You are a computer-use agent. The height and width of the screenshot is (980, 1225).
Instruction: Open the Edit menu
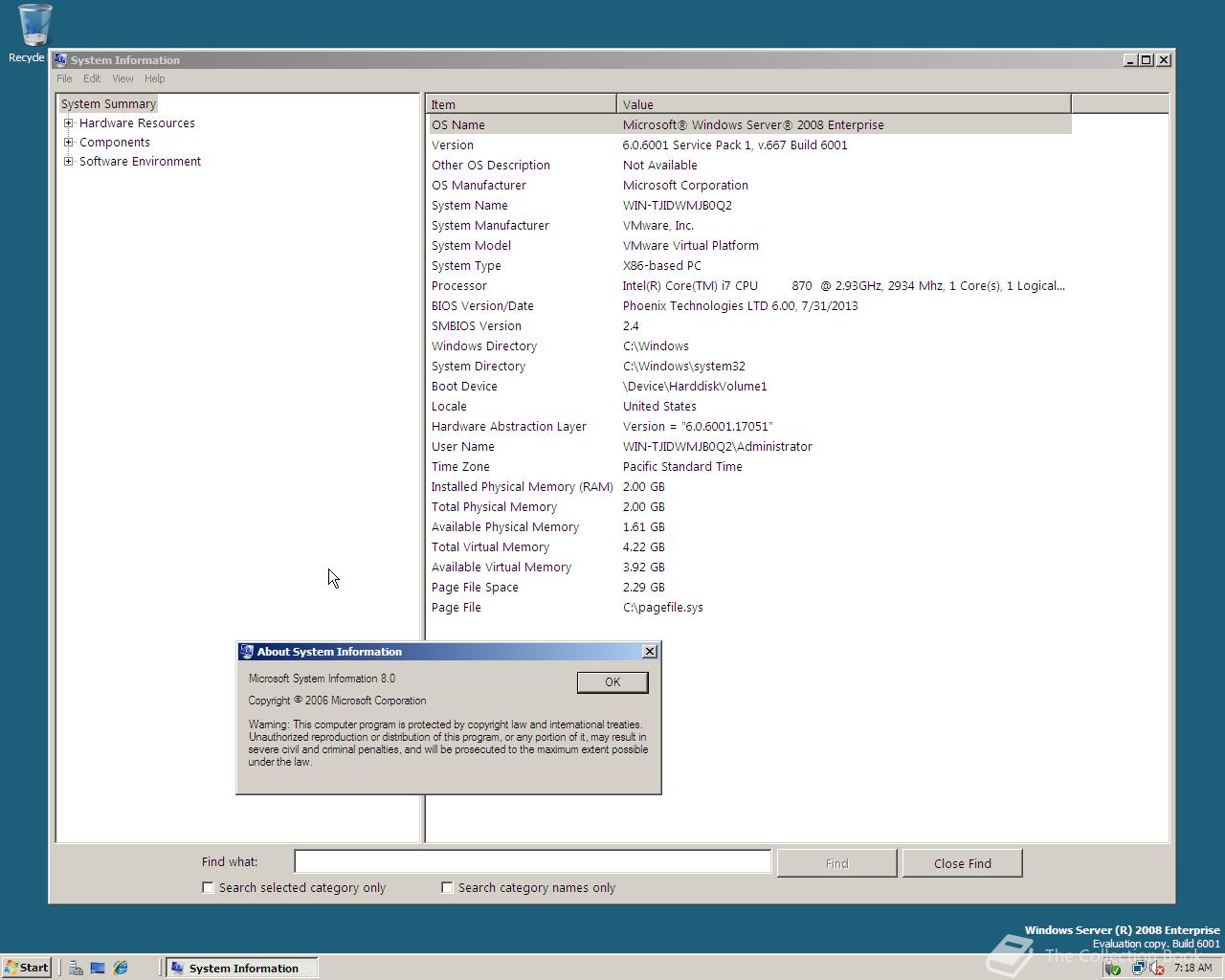coord(92,78)
